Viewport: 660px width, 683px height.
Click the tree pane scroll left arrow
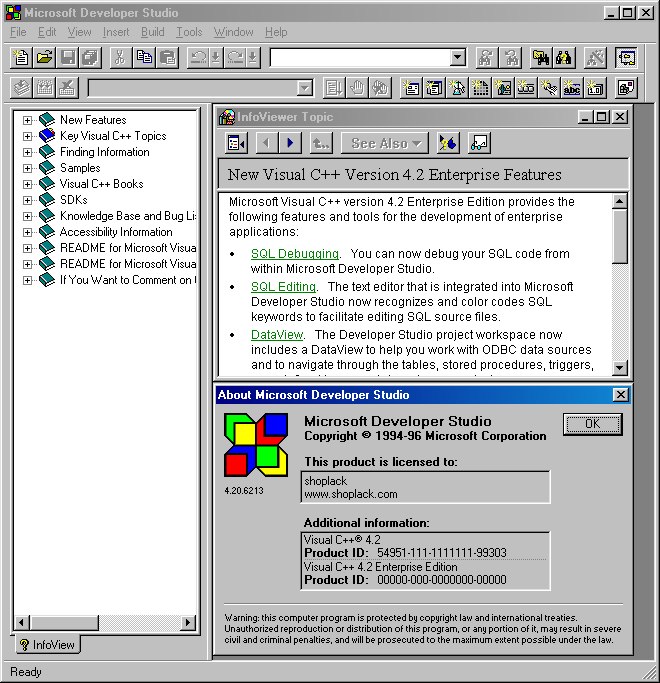(22, 622)
